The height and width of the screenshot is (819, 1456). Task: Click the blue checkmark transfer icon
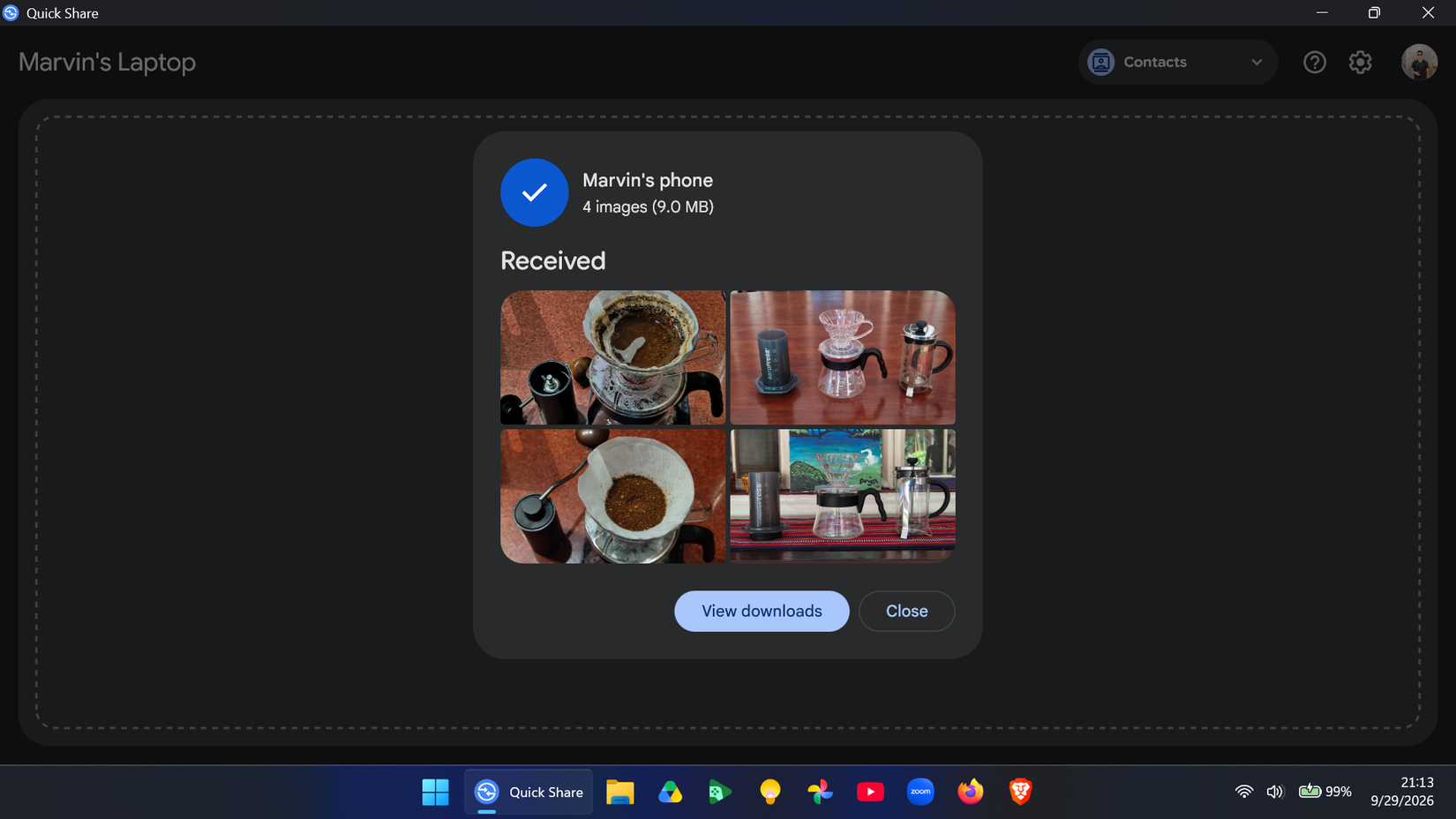[x=534, y=192]
